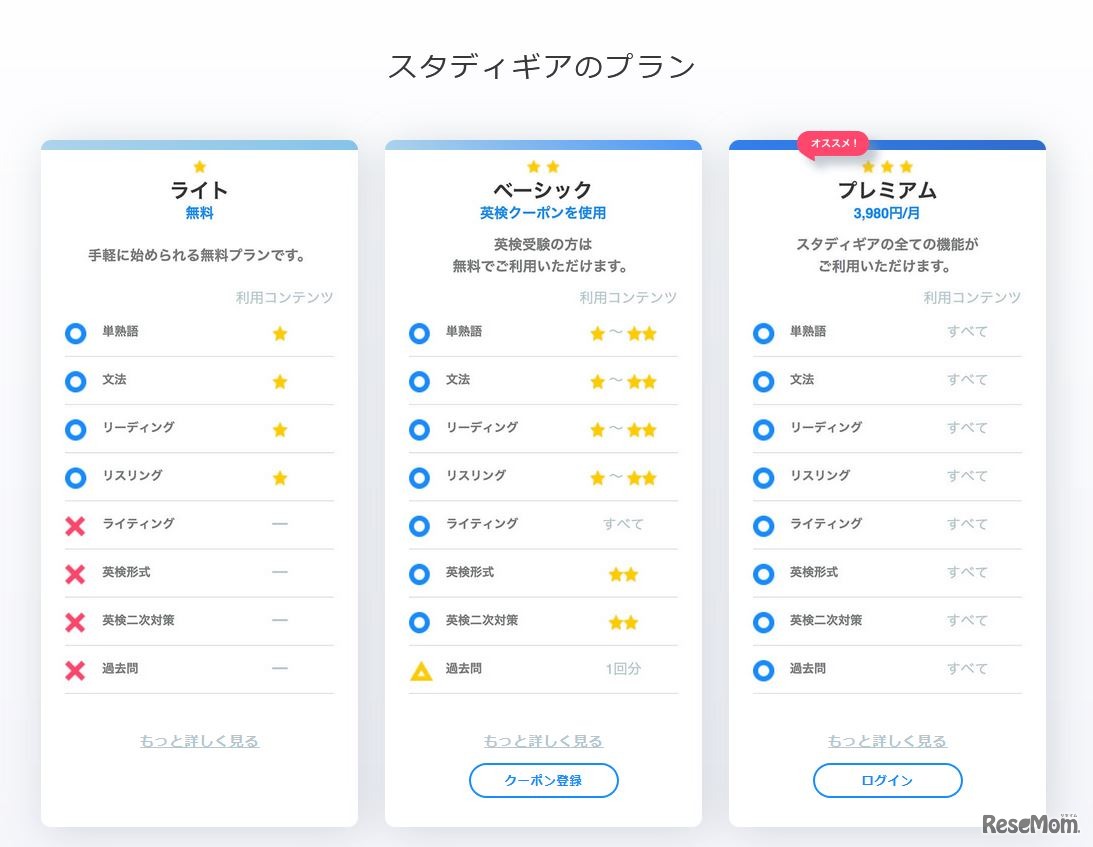Image resolution: width=1093 pixels, height=847 pixels.
Task: Toggle the blue circle beside 過去問 in プレミアム
Action: point(764,670)
